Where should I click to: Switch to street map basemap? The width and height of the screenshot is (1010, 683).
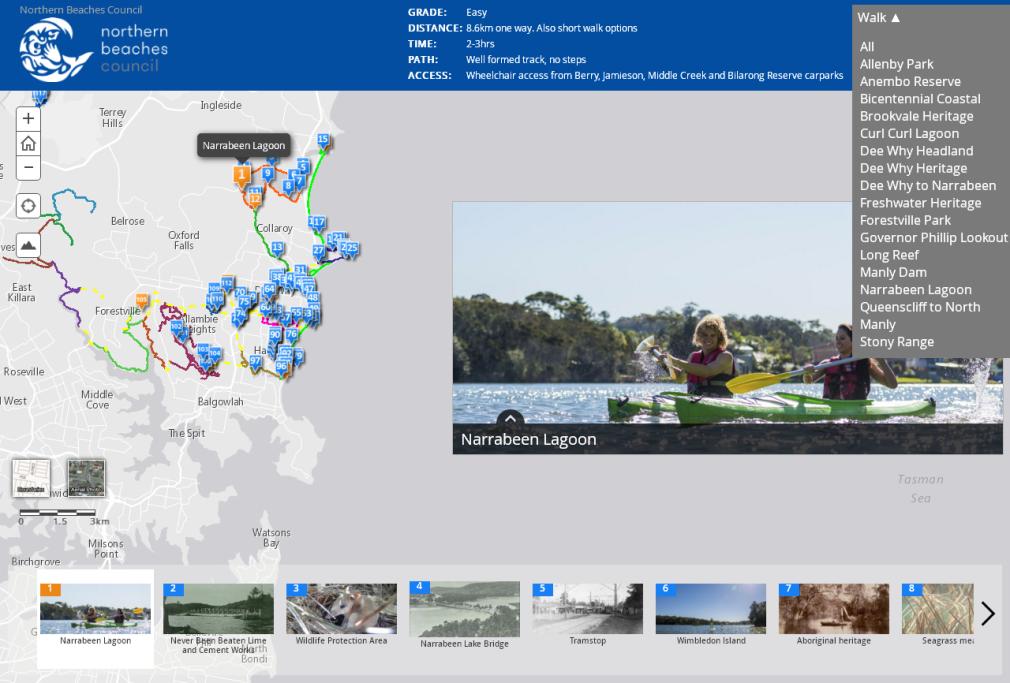click(31, 477)
